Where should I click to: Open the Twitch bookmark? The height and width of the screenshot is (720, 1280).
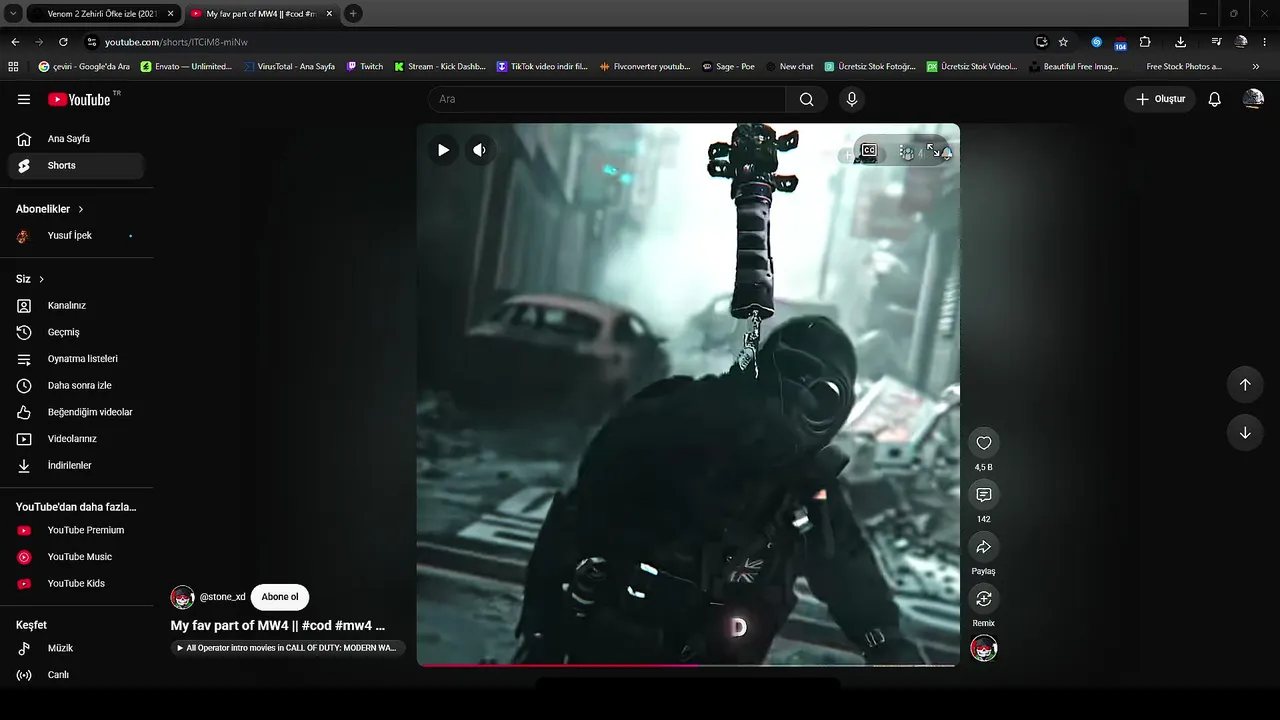(365, 66)
